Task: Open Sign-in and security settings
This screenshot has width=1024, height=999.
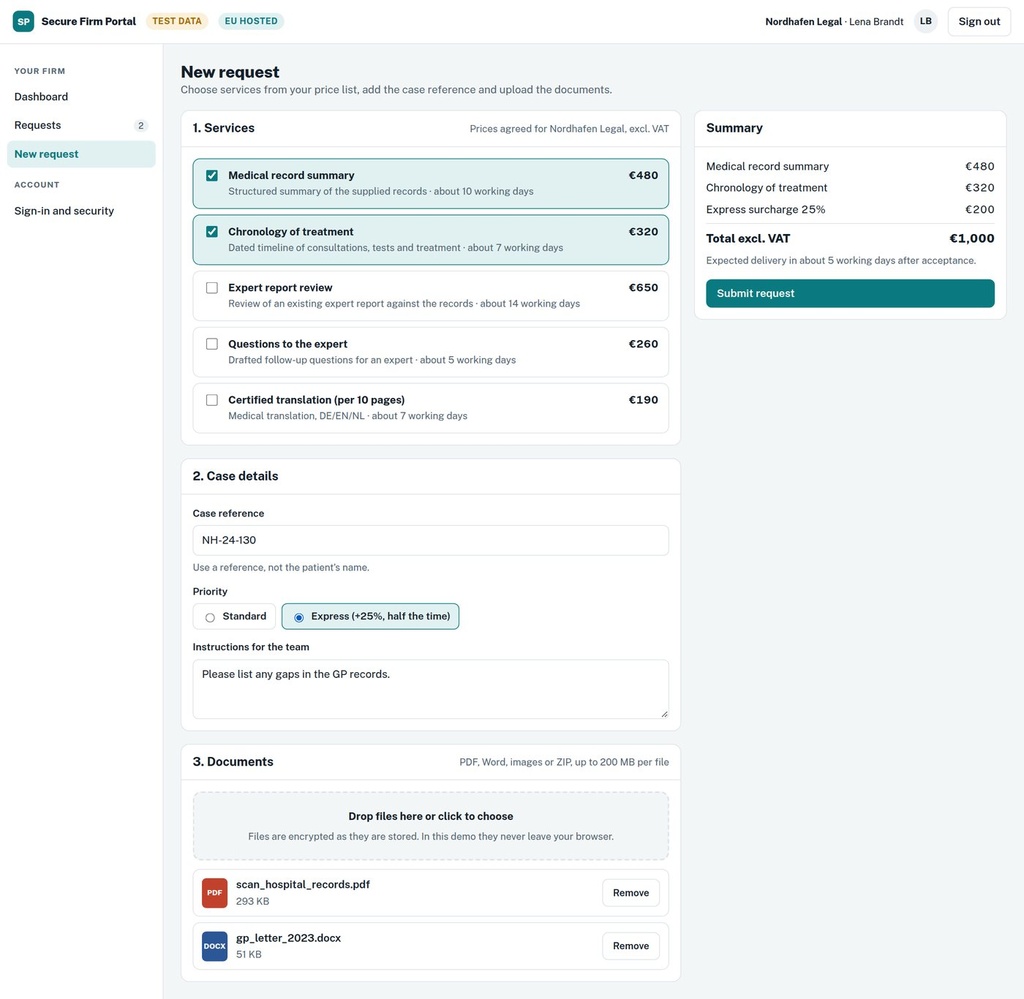Action: (81, 211)
